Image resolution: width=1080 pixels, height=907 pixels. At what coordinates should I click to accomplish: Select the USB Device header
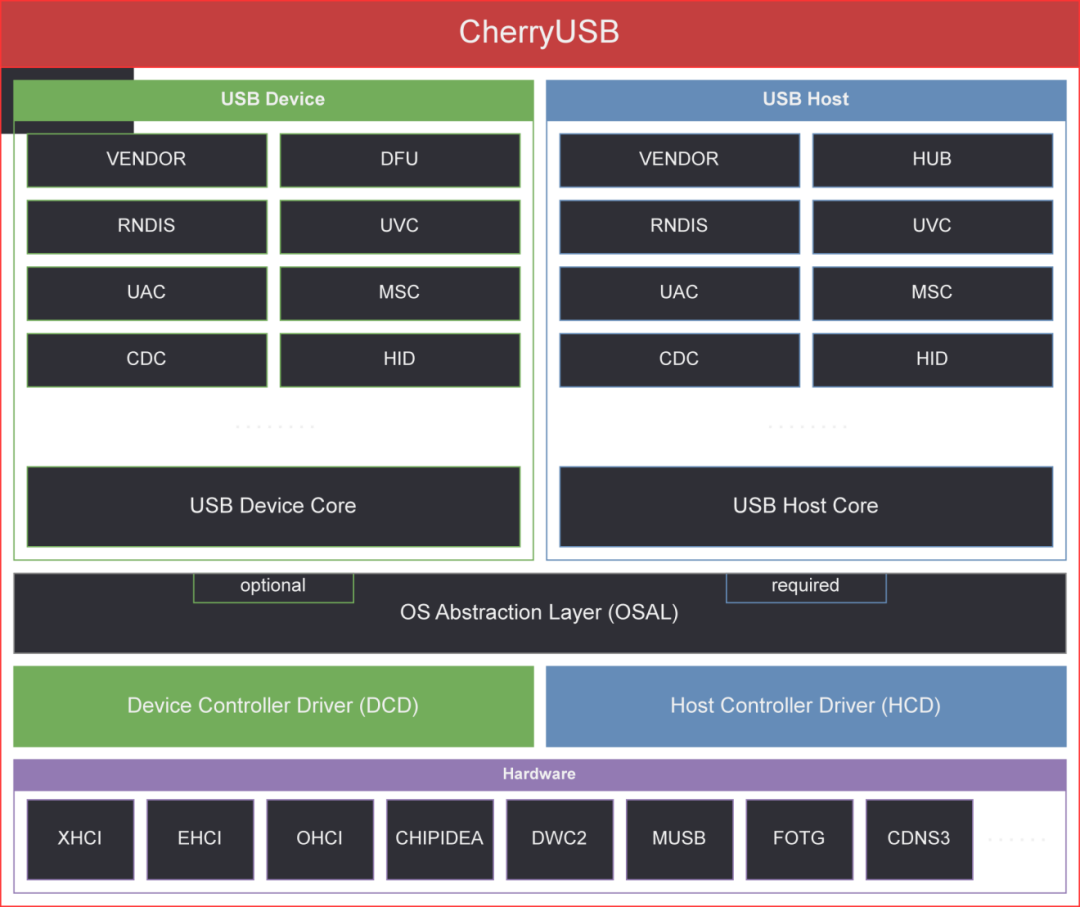click(x=273, y=100)
